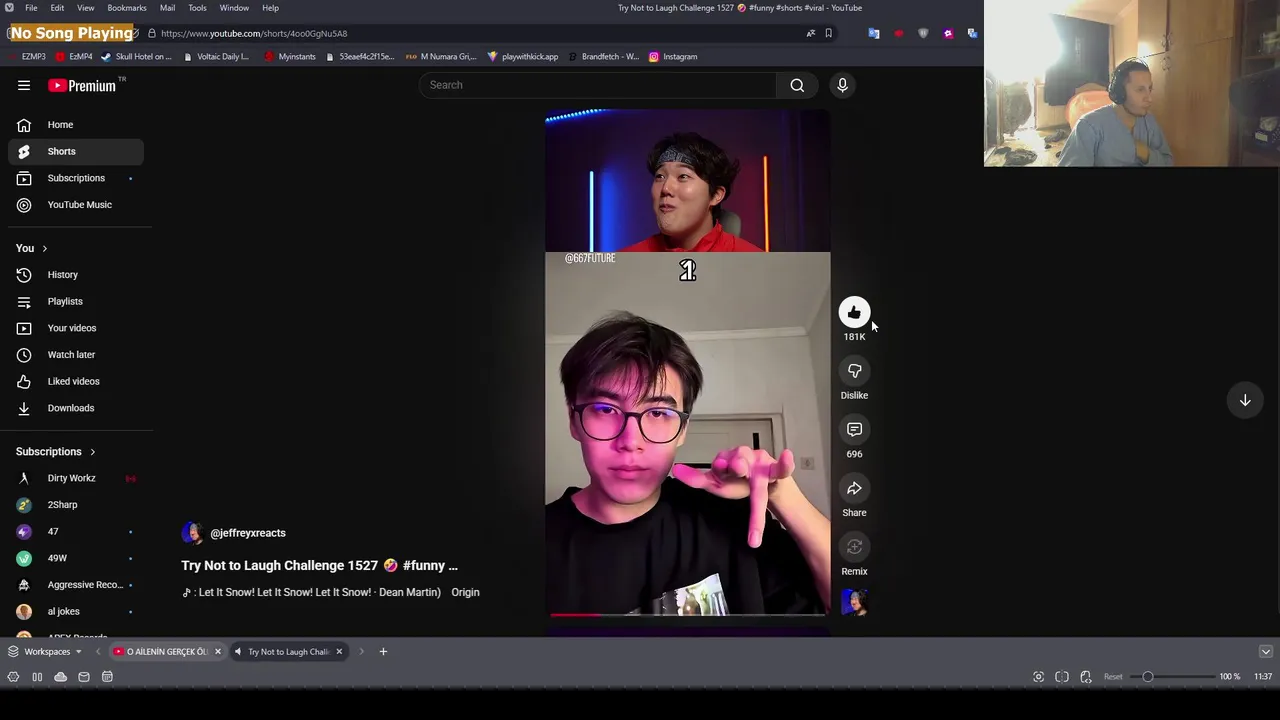Expand the You section chevron
The height and width of the screenshot is (720, 1280).
[x=44, y=248]
